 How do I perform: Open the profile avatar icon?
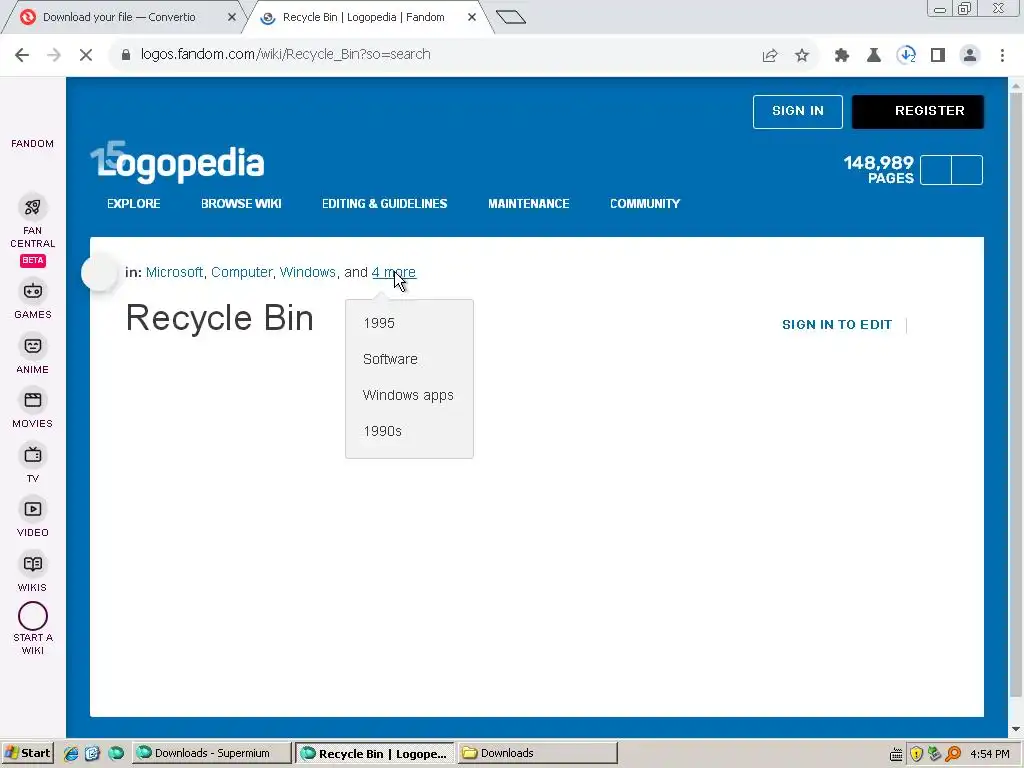click(970, 55)
